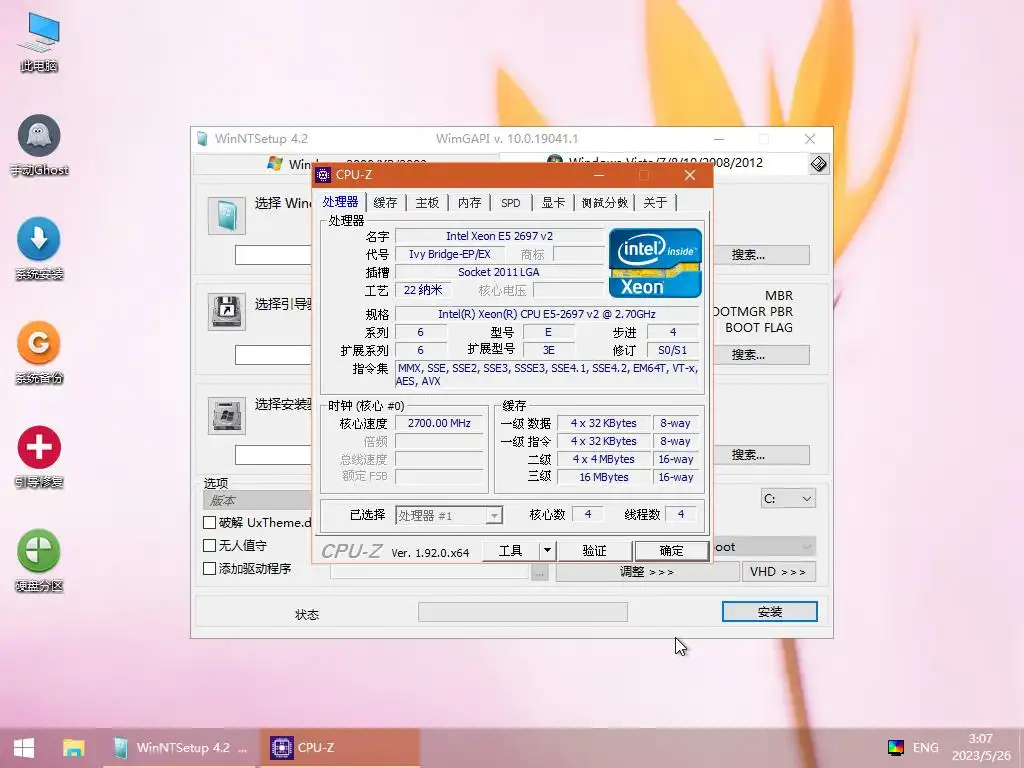Click the Windows source file icon in WinNTSetup
Image resolution: width=1024 pixels, height=768 pixels.
click(227, 216)
